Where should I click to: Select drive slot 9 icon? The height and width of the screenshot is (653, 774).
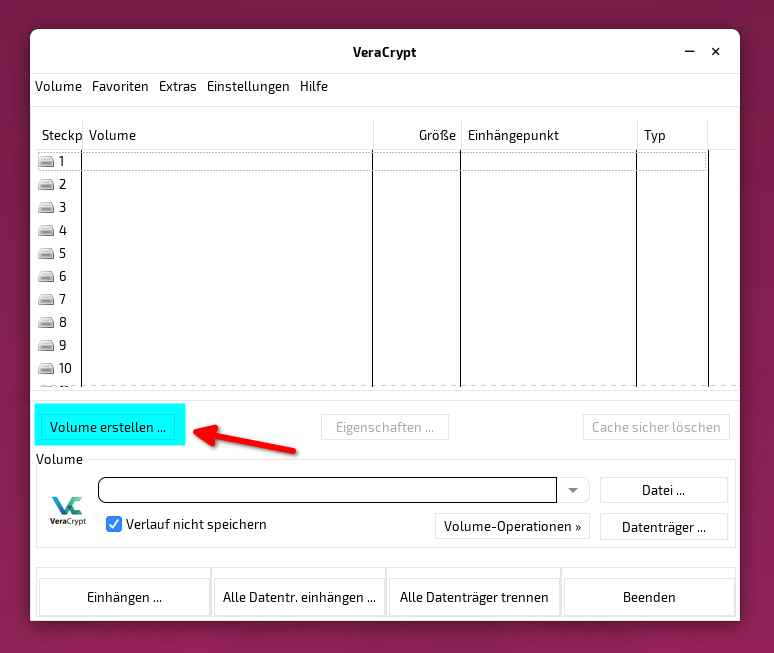[x=46, y=346]
